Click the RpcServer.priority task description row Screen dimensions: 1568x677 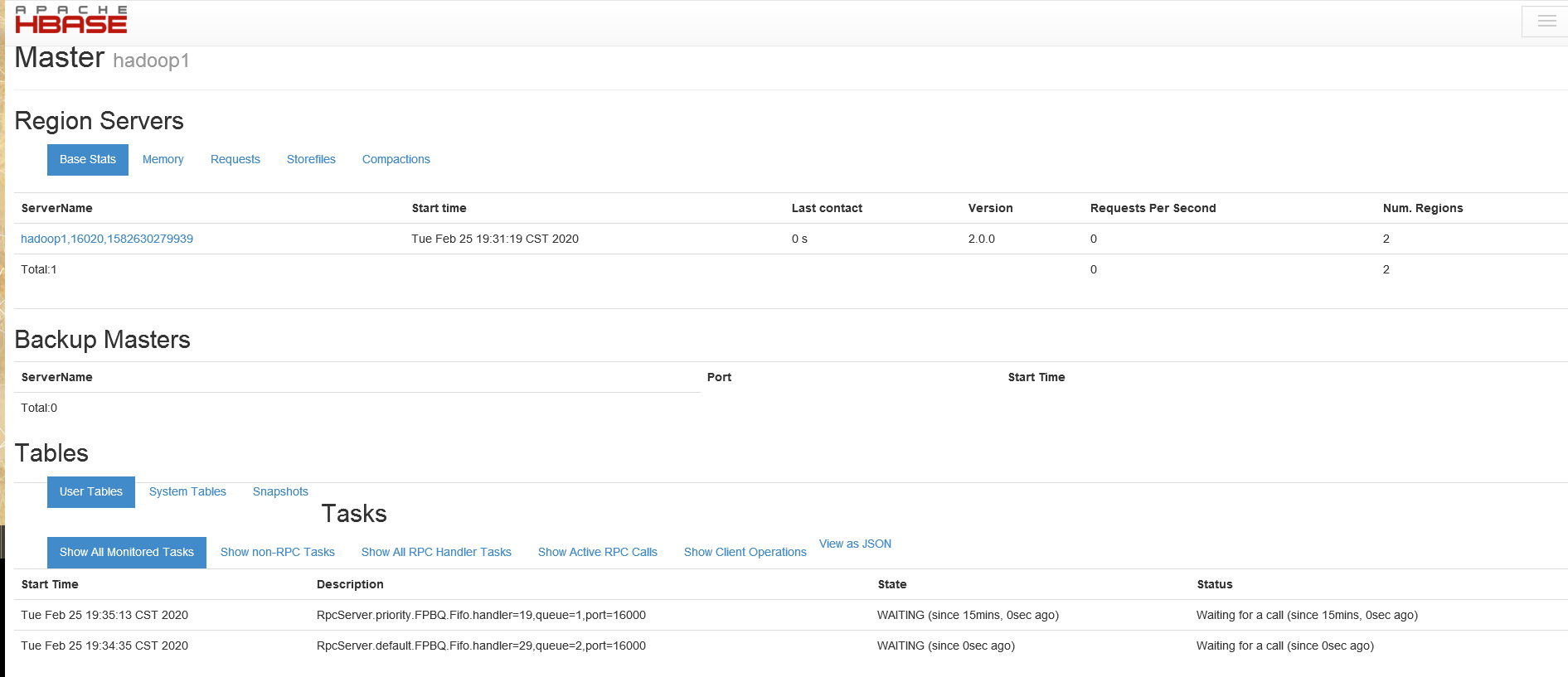point(481,616)
